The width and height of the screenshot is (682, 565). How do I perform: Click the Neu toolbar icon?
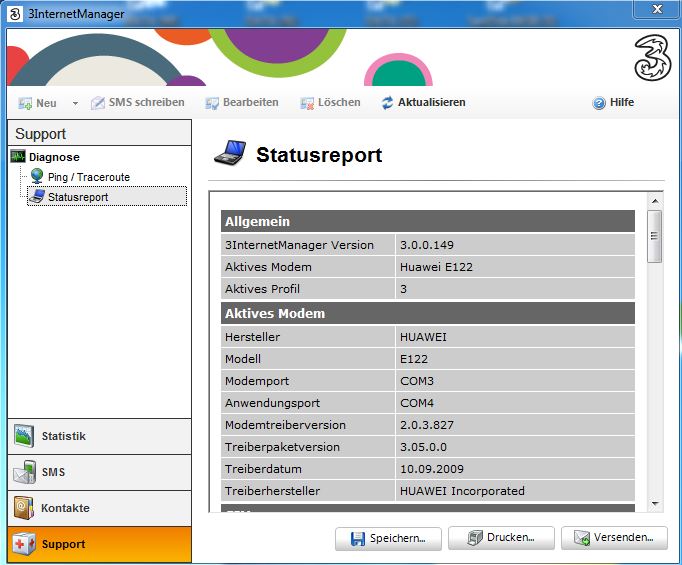click(25, 103)
